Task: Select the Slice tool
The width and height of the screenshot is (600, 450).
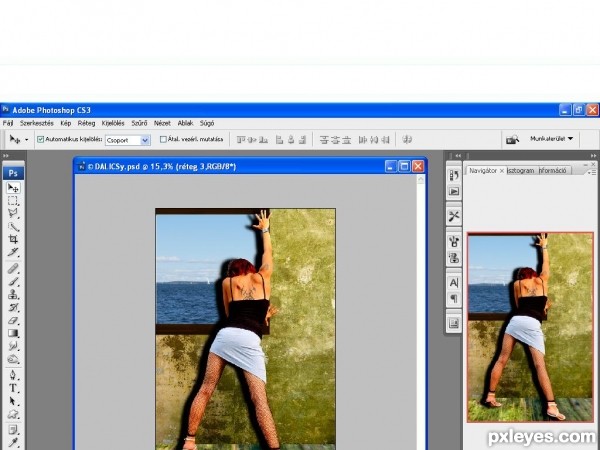Action: pos(13,253)
